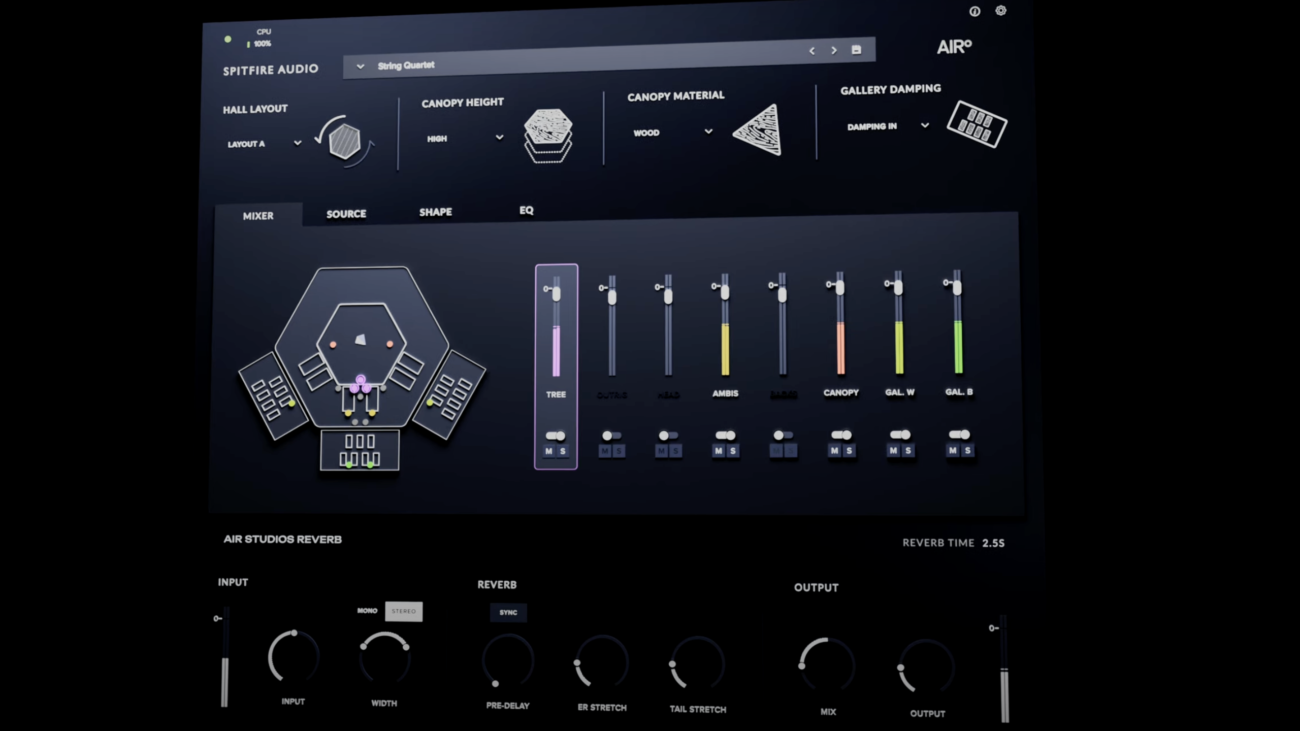Viewport: 1300px width, 731px height.
Task: Switch to the Source tab
Action: (346, 214)
